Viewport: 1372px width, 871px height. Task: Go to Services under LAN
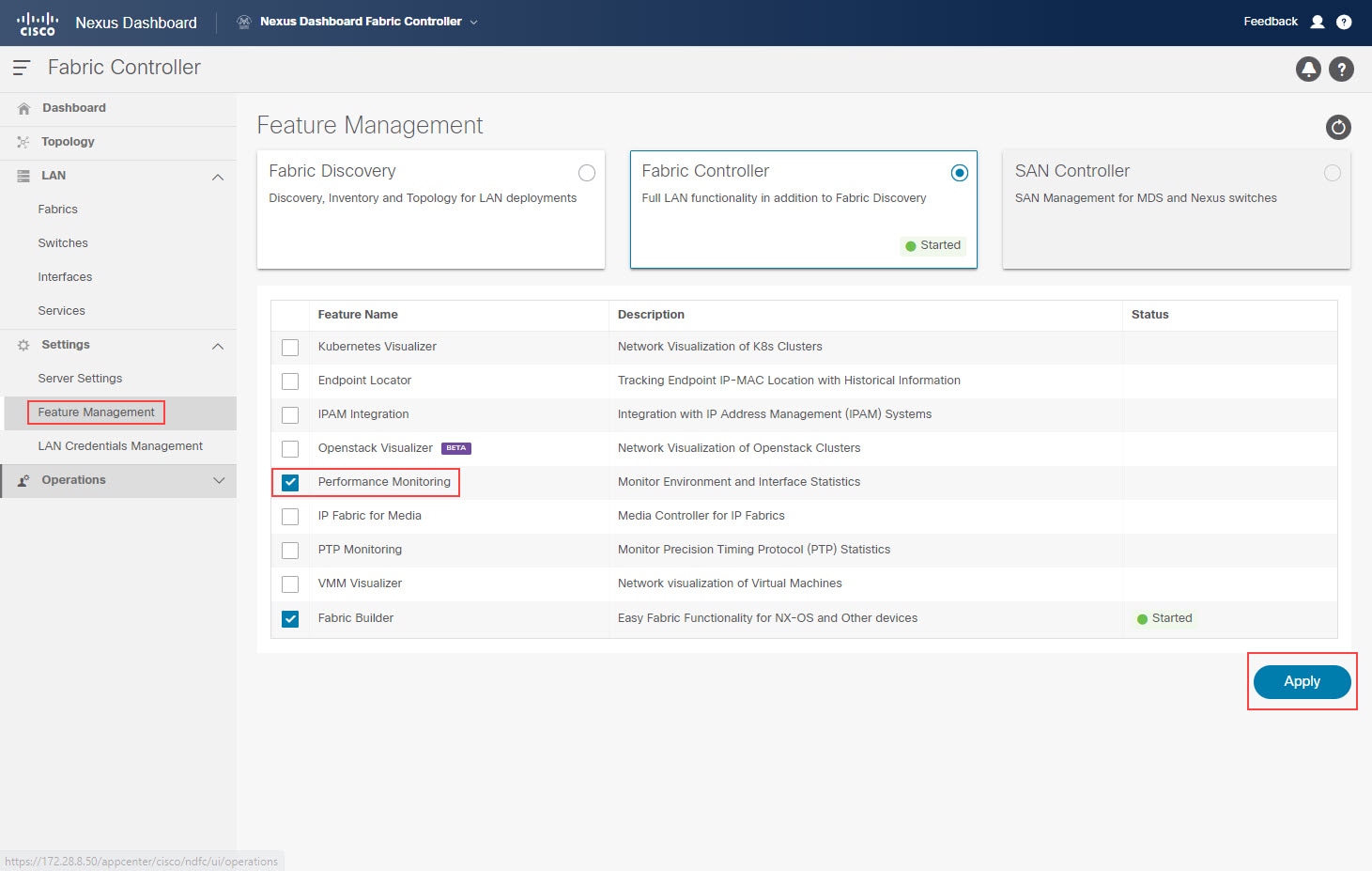[61, 311]
